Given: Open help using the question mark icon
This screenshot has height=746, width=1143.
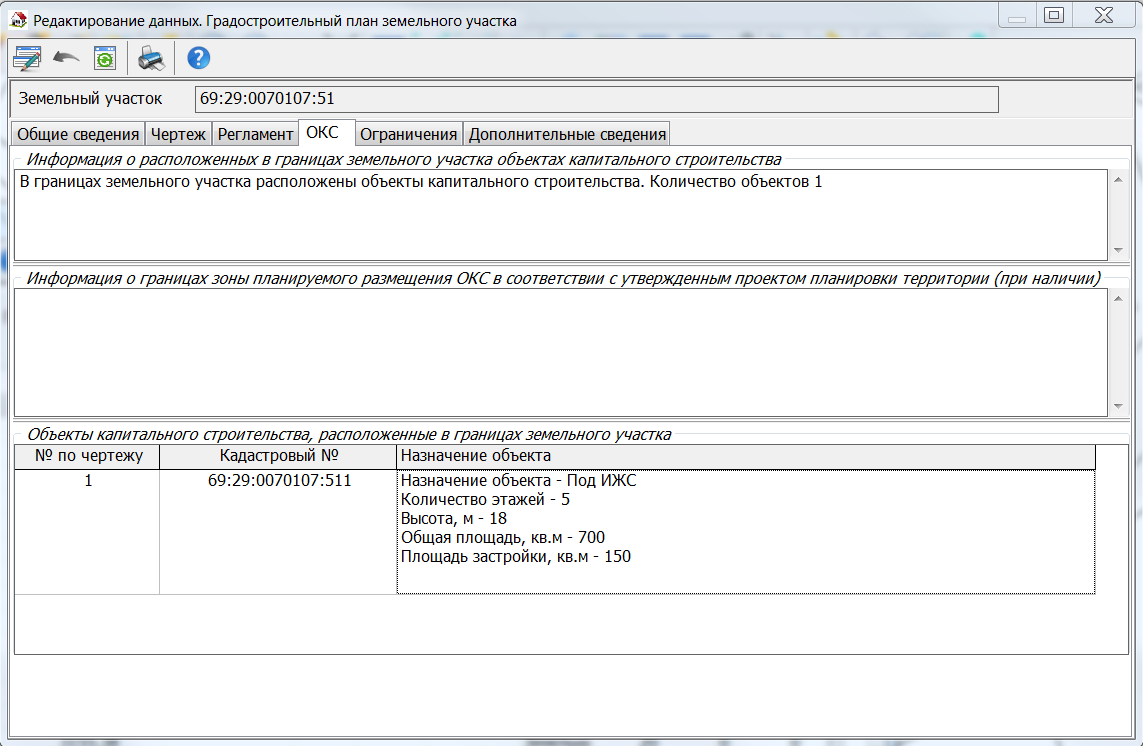Looking at the screenshot, I should tap(197, 59).
